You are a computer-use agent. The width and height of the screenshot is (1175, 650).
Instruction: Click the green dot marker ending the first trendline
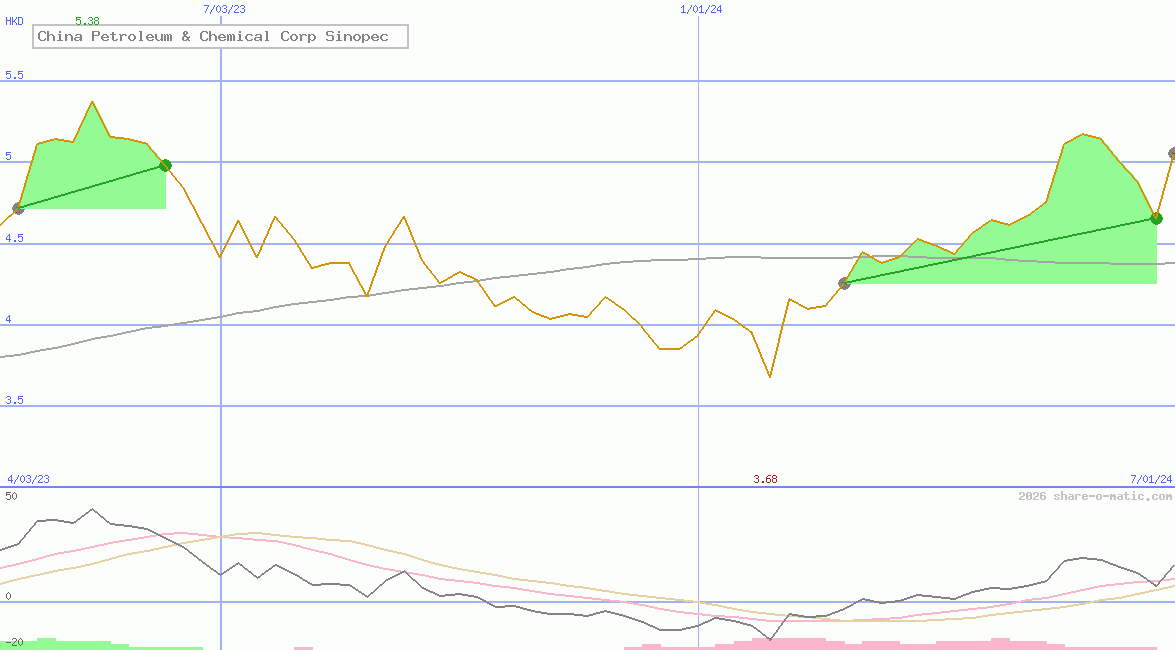click(x=164, y=165)
